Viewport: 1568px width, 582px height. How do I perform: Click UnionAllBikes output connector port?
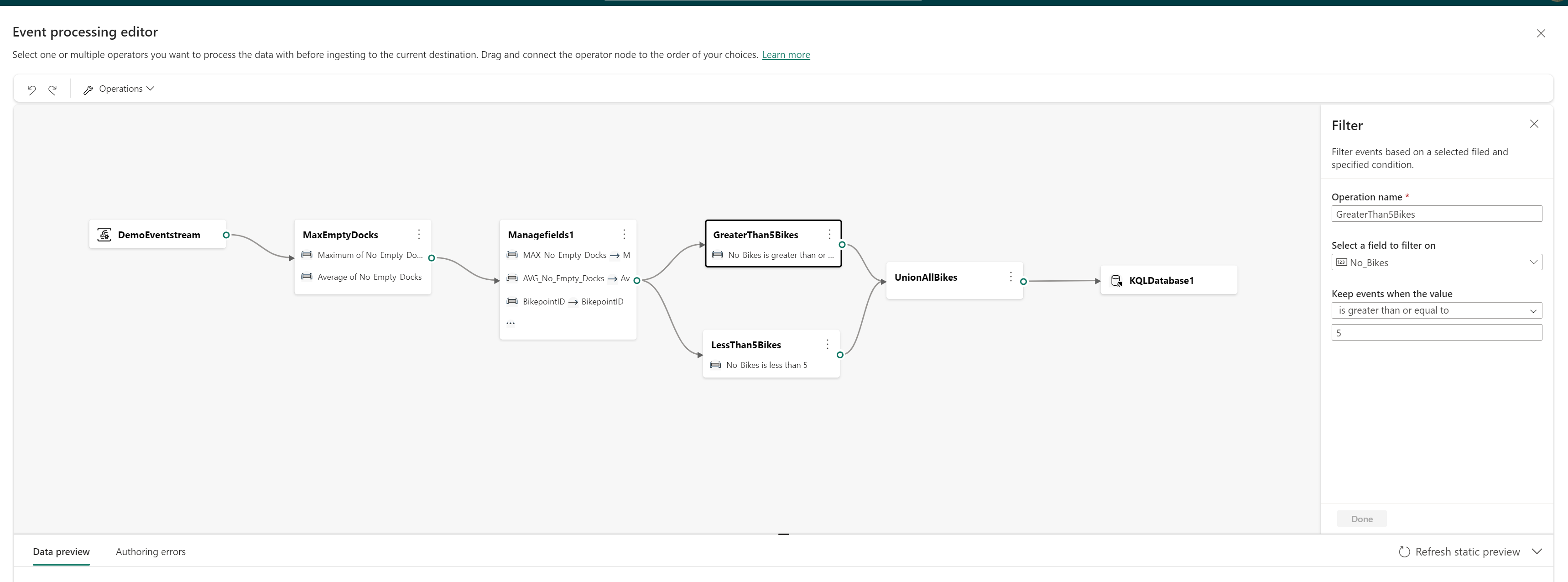1023,282
